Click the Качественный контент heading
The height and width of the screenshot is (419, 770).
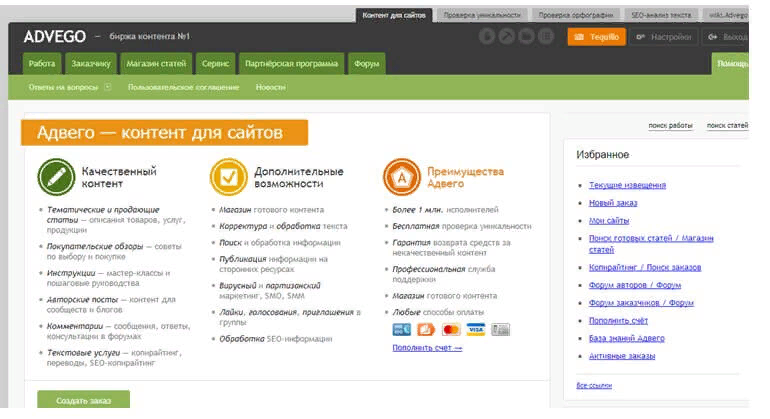point(119,177)
